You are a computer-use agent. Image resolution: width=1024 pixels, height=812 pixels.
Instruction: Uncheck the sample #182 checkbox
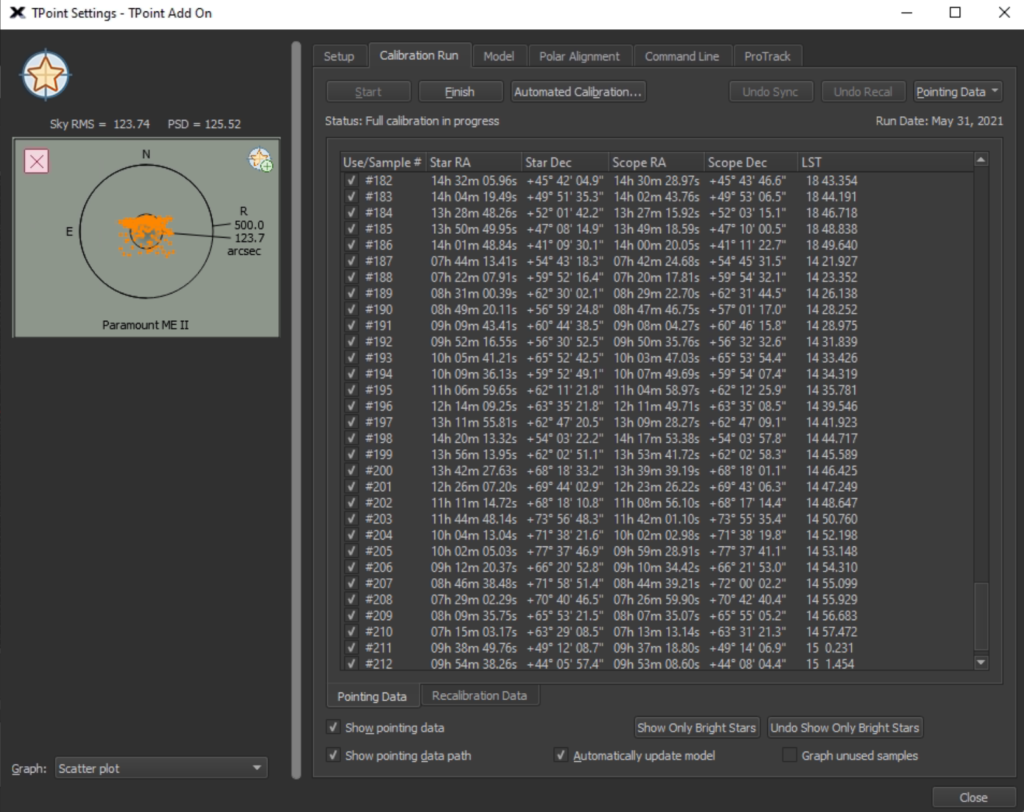pos(352,180)
